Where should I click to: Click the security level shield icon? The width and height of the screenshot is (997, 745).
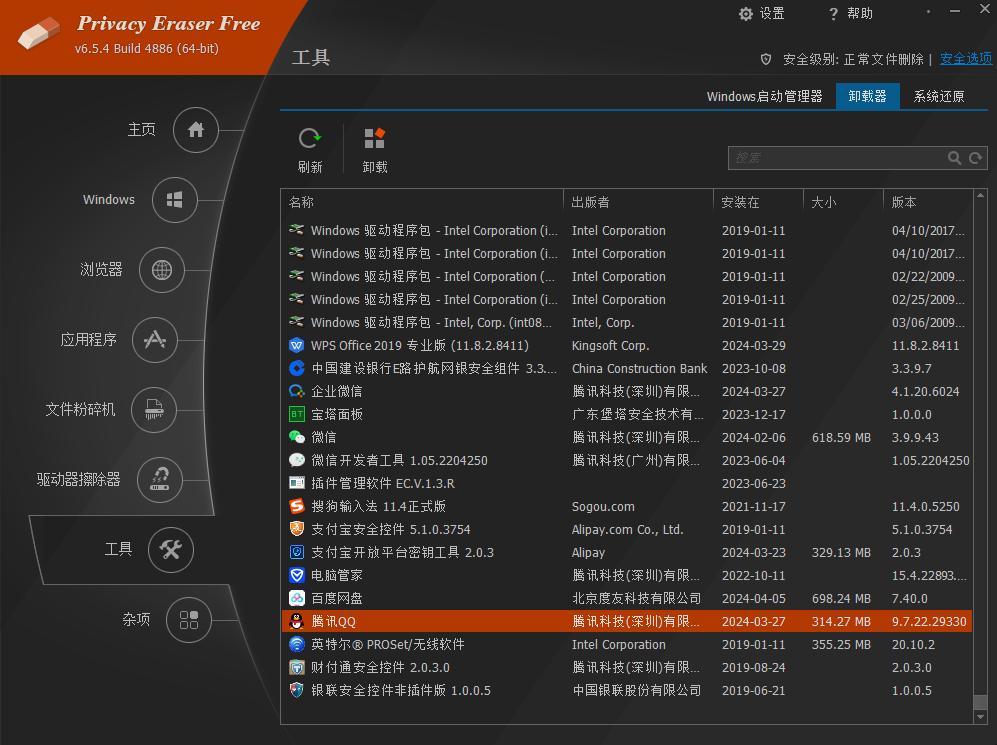pyautogui.click(x=766, y=59)
